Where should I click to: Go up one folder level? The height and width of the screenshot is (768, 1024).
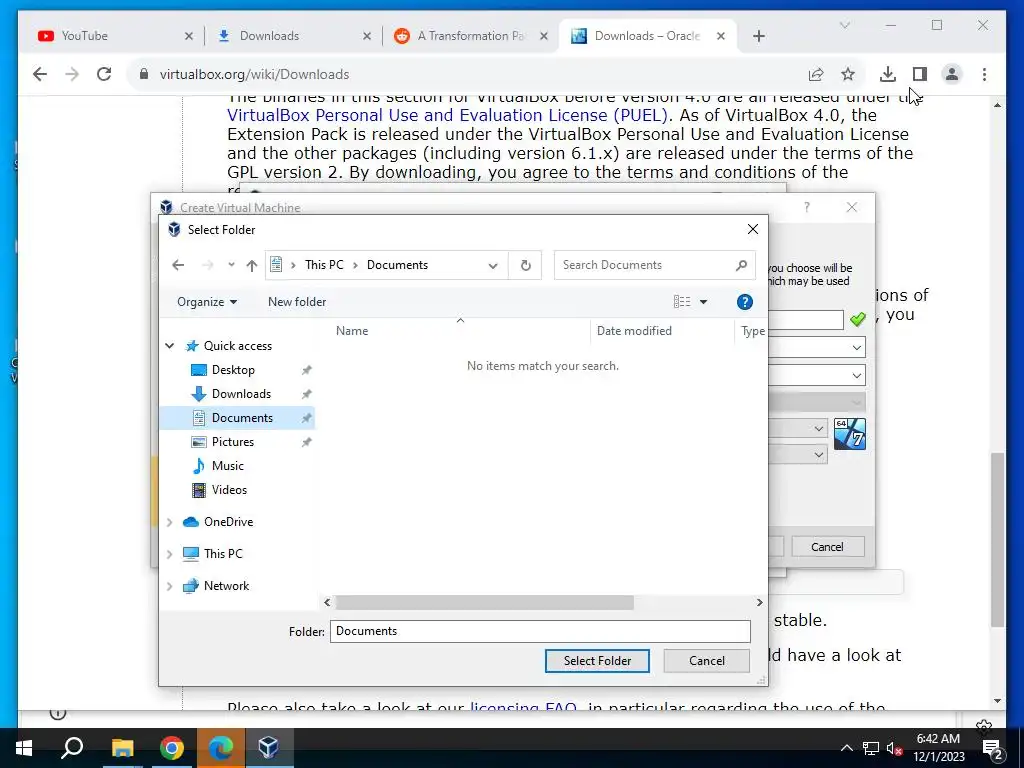click(251, 265)
